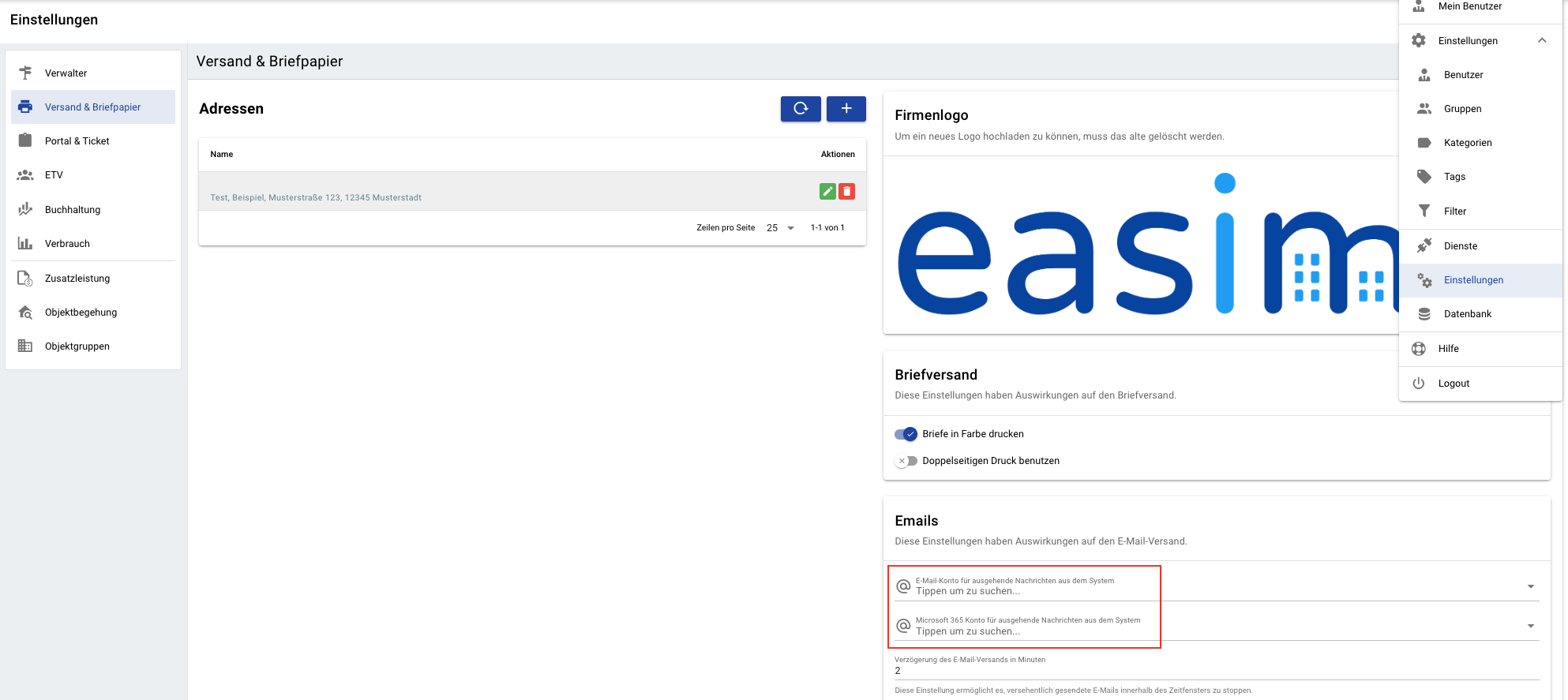Image resolution: width=1568 pixels, height=700 pixels.
Task: Open Objektgruppen settings
Action: (x=93, y=346)
